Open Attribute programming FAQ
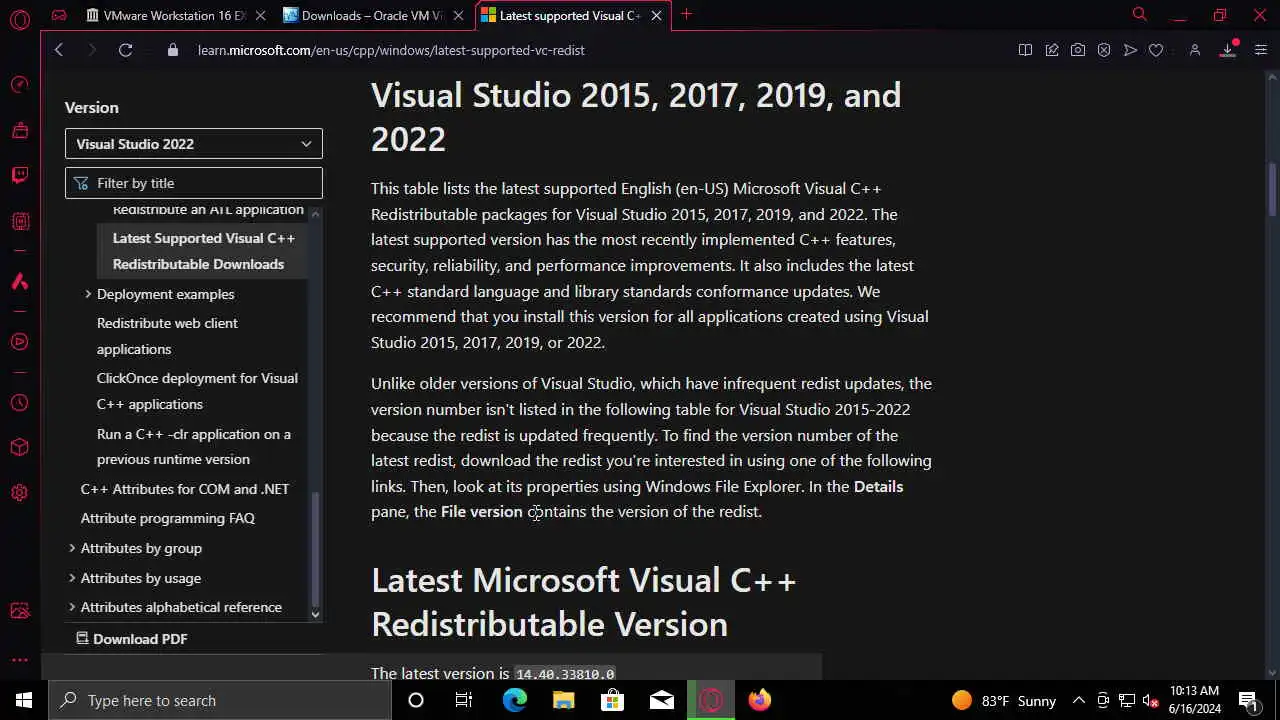The image size is (1280, 720). pyautogui.click(x=168, y=518)
